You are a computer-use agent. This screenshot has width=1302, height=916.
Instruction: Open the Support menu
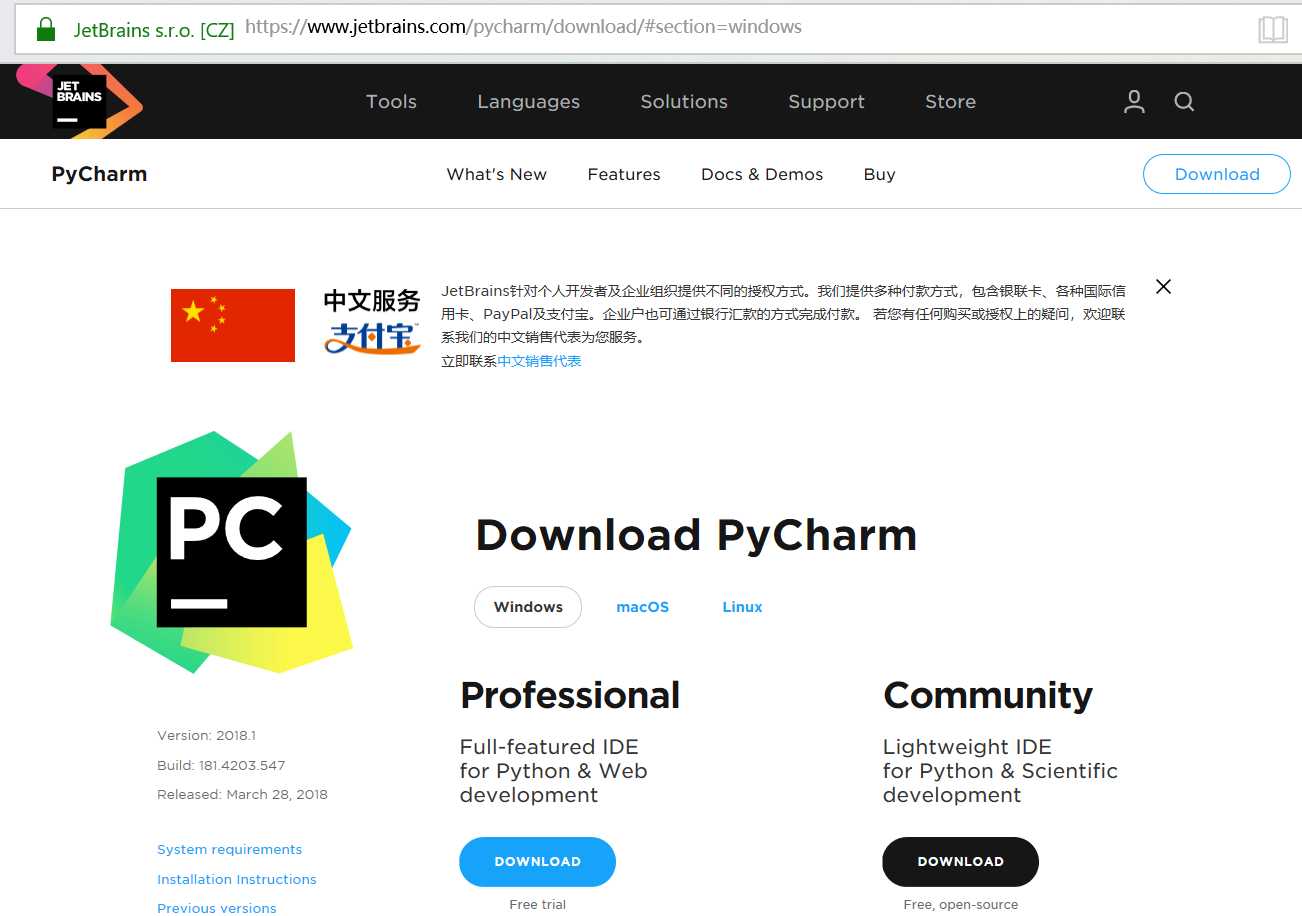[826, 102]
